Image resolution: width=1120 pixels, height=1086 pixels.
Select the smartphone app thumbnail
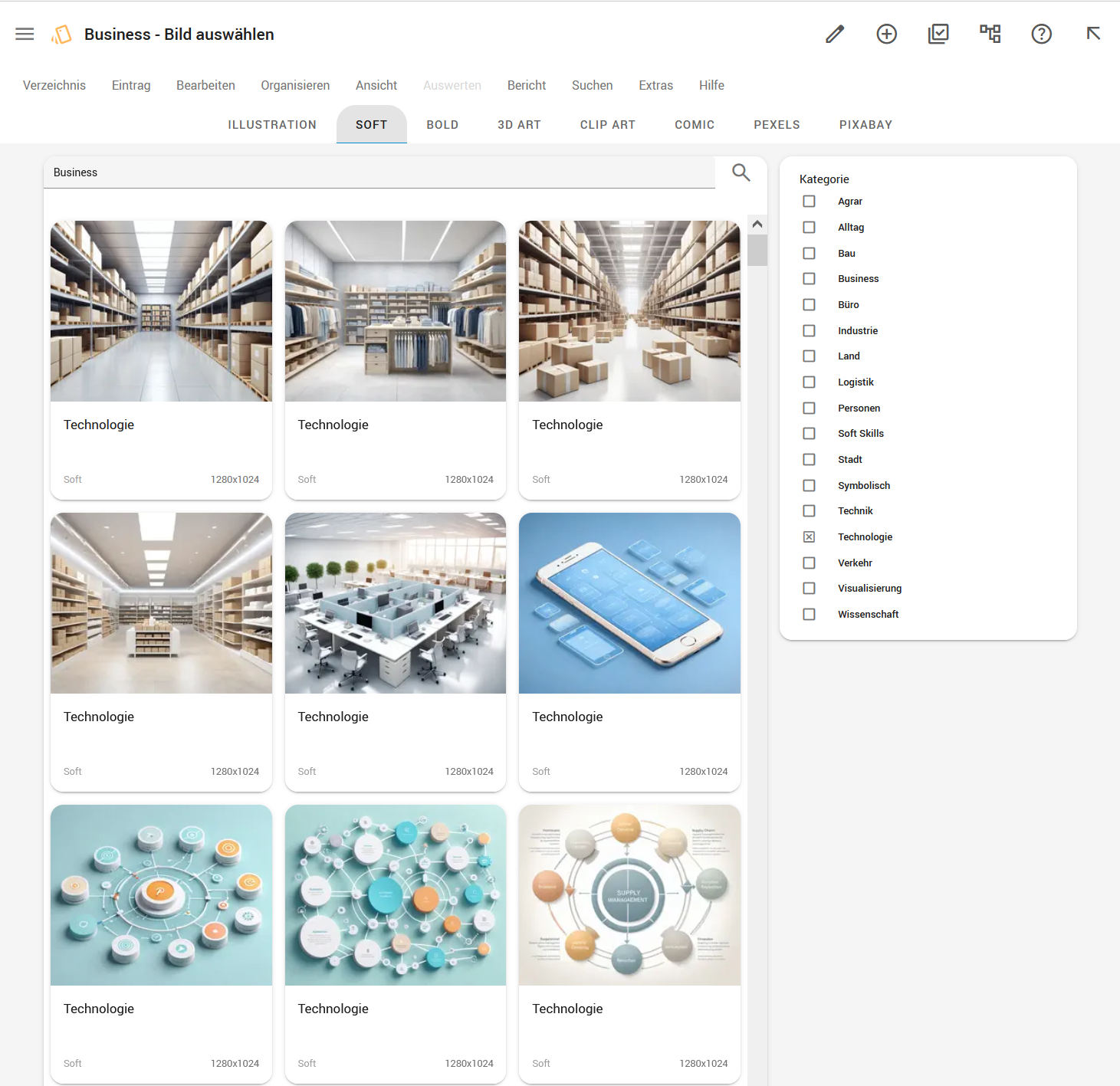click(x=629, y=603)
